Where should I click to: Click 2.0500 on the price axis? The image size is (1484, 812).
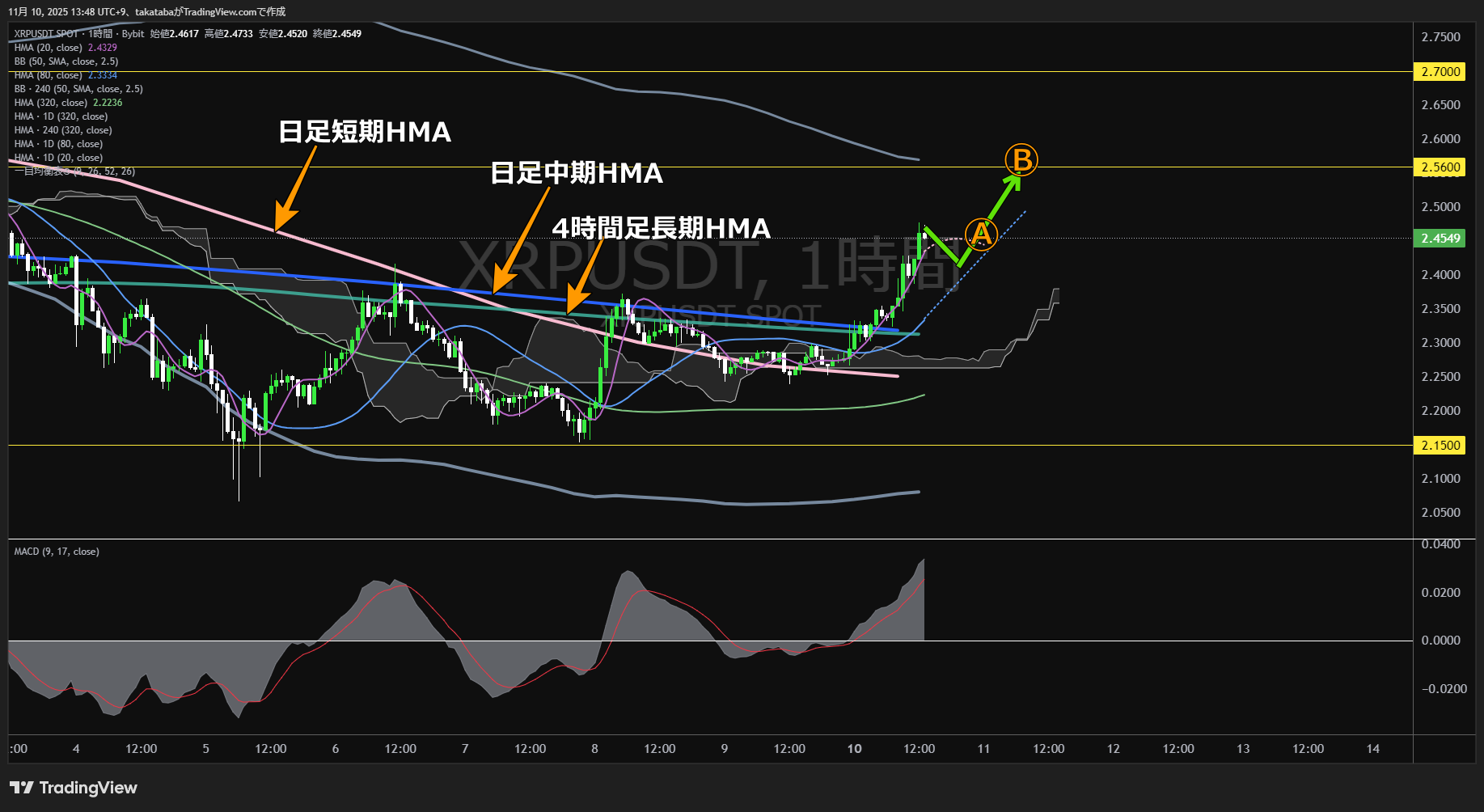click(1441, 513)
